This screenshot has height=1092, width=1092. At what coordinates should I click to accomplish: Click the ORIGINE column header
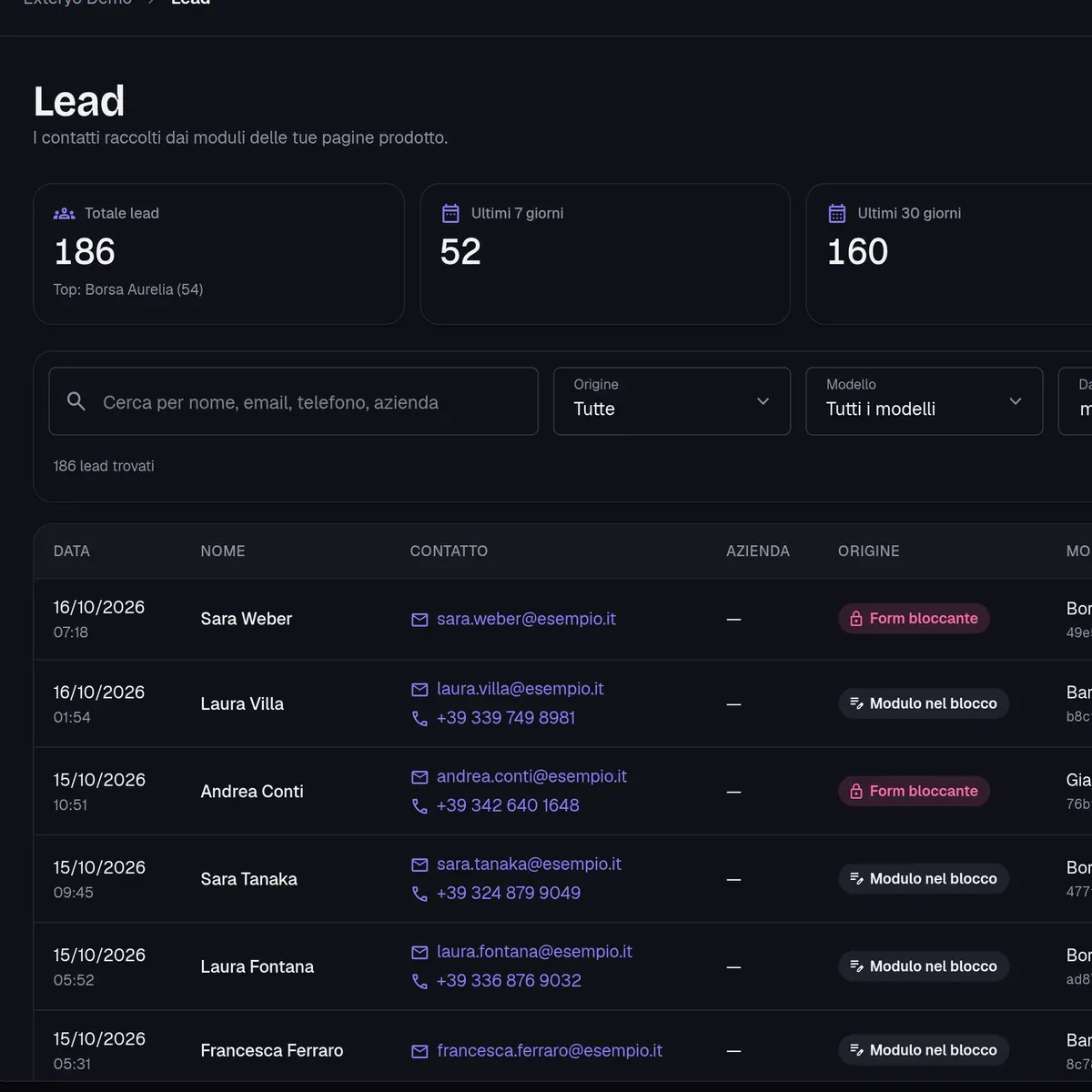pos(869,551)
